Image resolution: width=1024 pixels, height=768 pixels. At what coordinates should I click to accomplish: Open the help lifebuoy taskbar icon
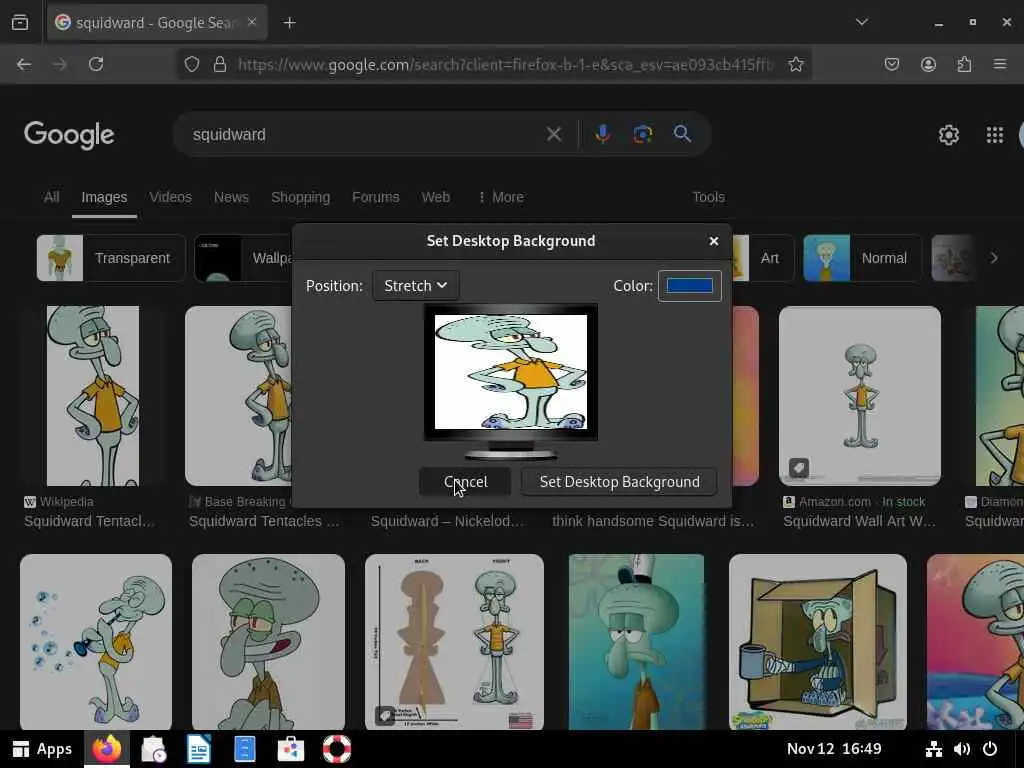click(337, 749)
